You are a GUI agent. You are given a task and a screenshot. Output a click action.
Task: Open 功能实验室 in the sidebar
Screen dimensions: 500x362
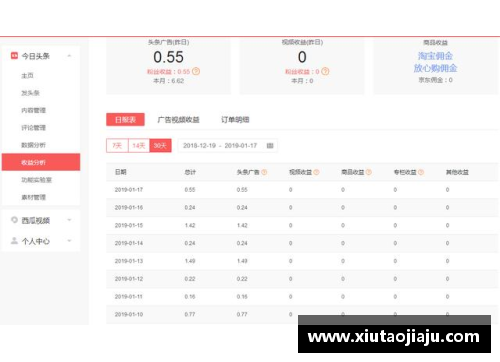pos(36,180)
